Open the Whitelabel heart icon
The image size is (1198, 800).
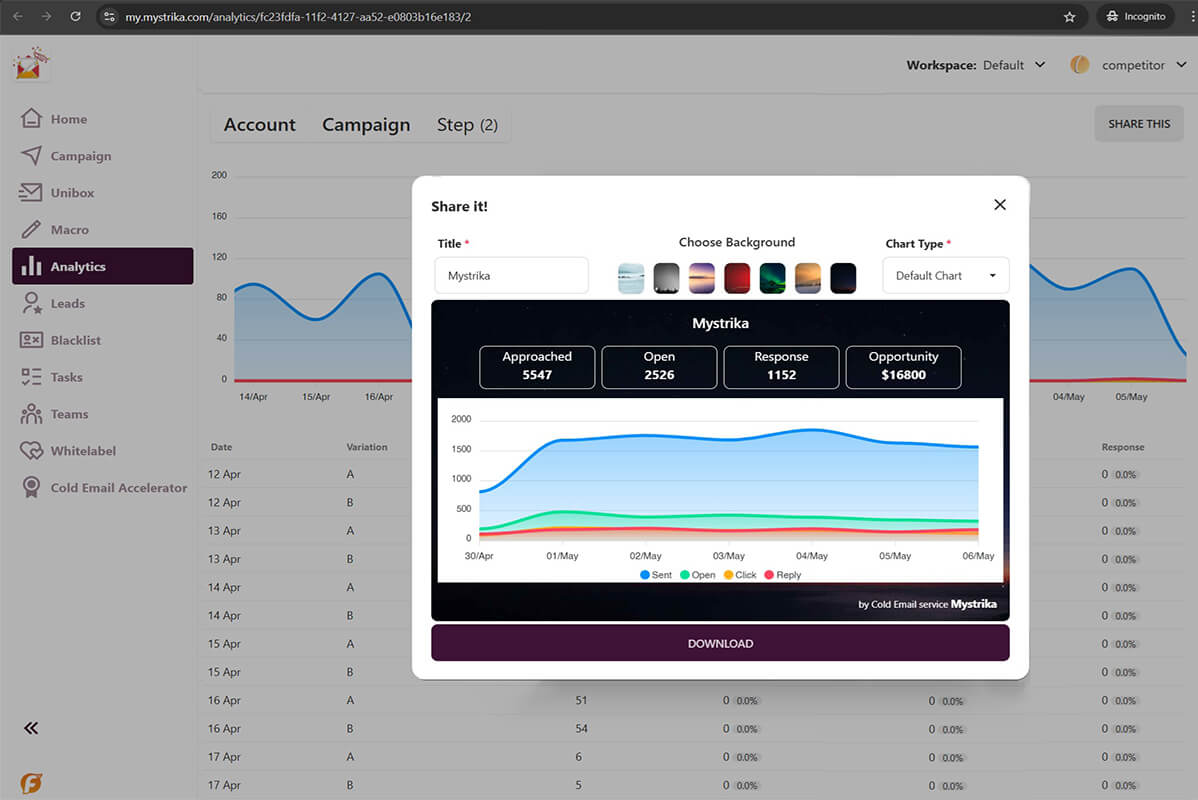[x=31, y=451]
